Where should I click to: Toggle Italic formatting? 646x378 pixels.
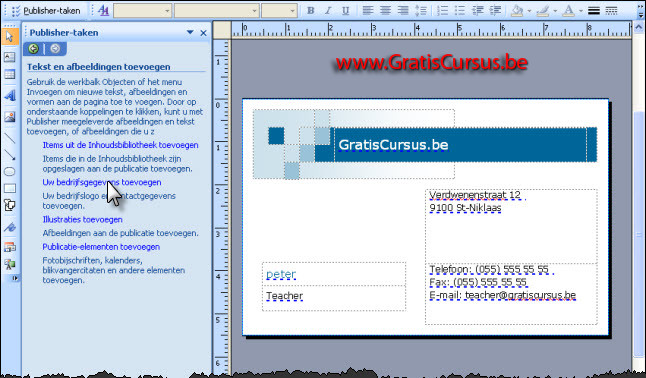click(328, 11)
